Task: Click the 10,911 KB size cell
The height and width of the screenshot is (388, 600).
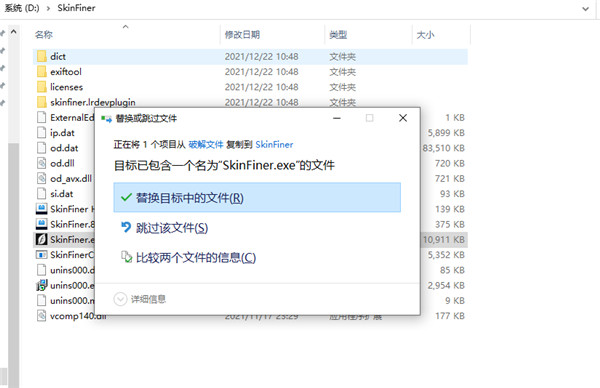Action: pyautogui.click(x=444, y=240)
